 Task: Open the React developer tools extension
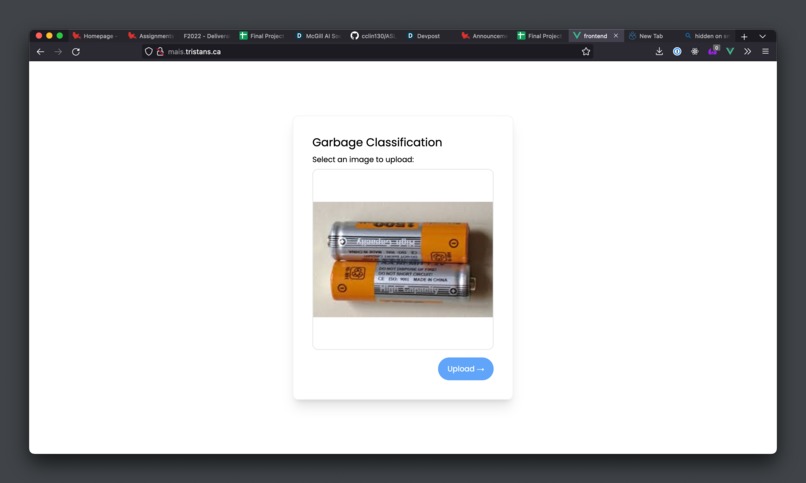pyautogui.click(x=694, y=51)
